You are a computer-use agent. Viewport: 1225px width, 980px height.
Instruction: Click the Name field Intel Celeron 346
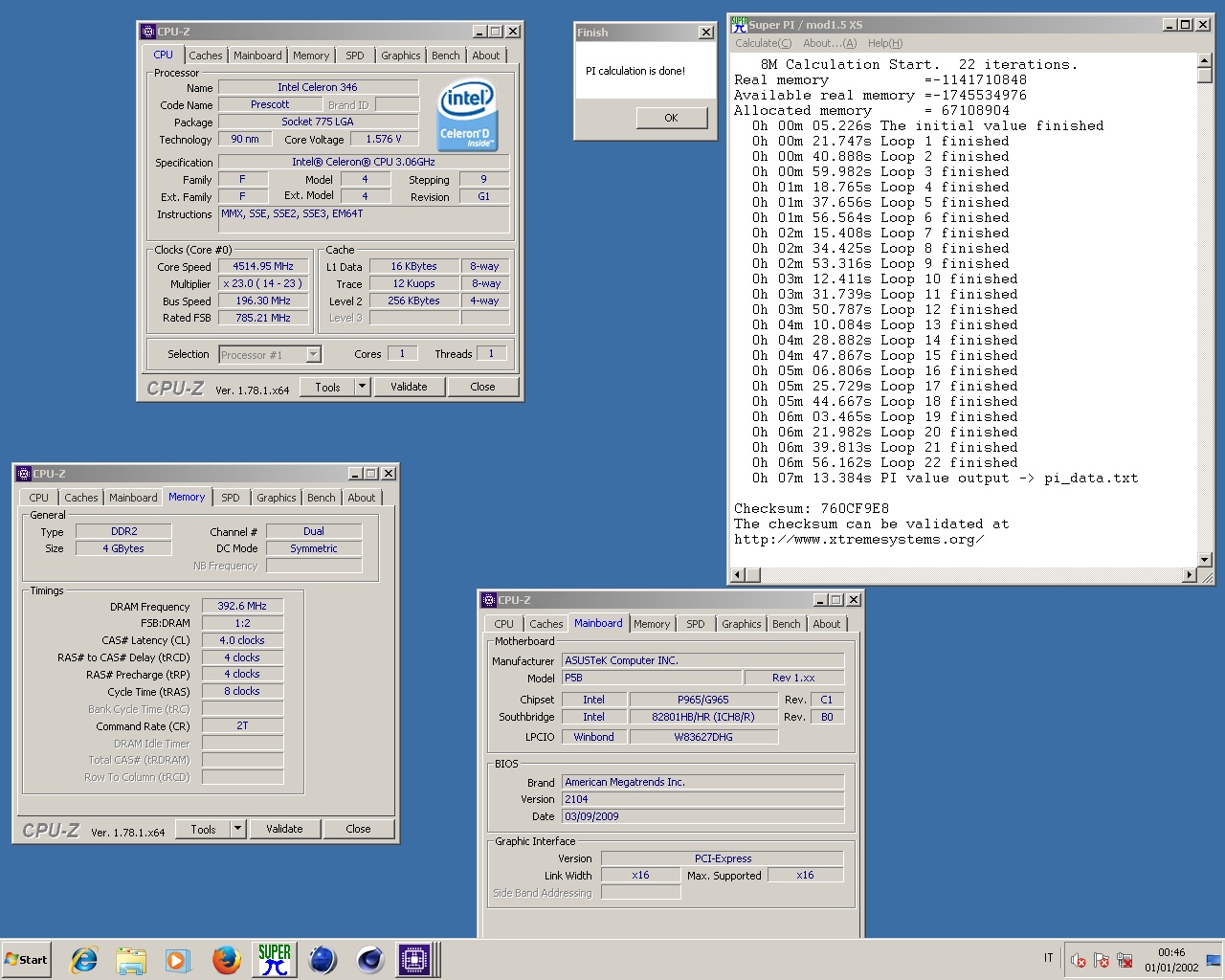tap(318, 87)
